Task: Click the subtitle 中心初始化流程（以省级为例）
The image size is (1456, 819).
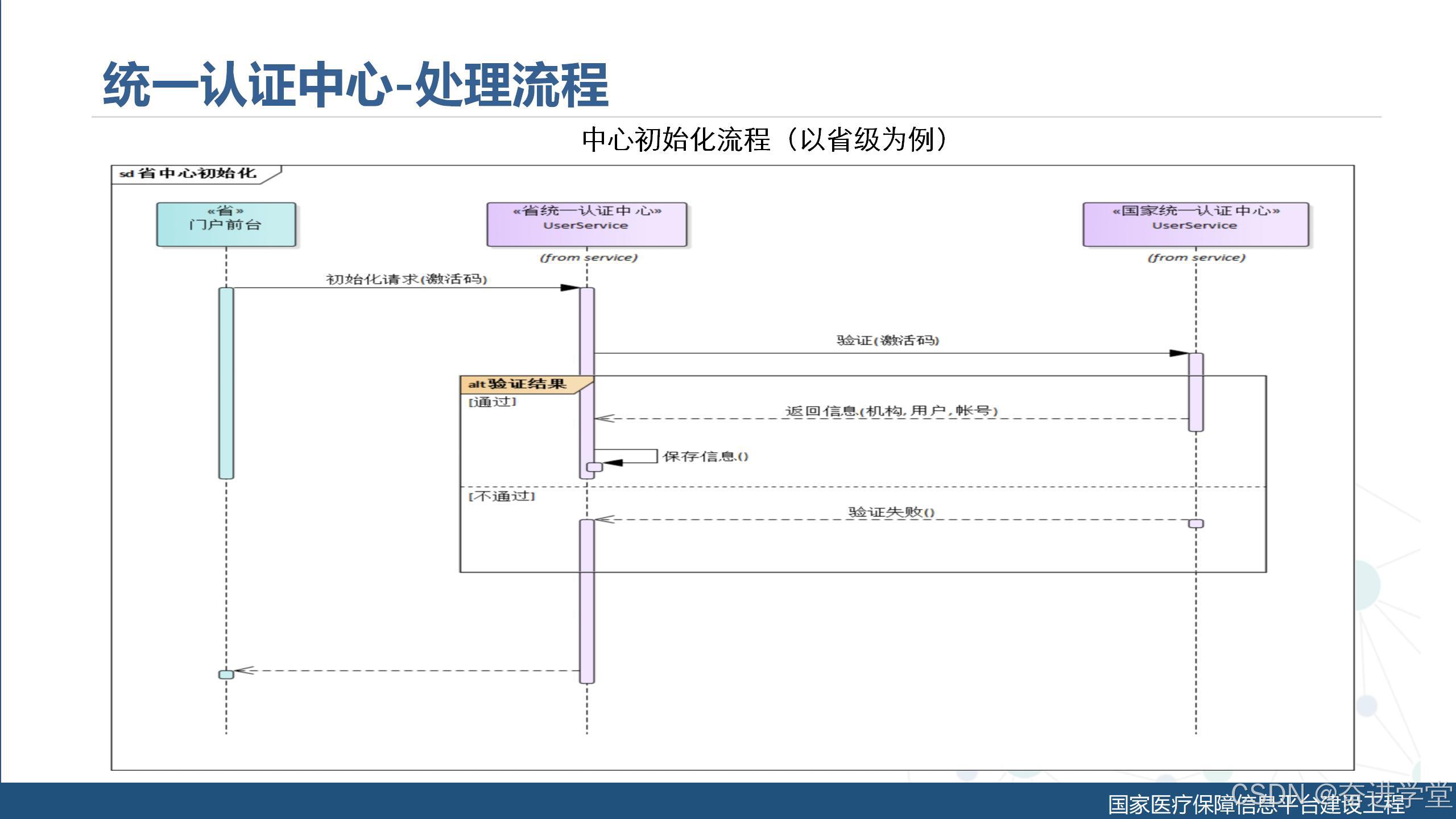Action: point(764,139)
